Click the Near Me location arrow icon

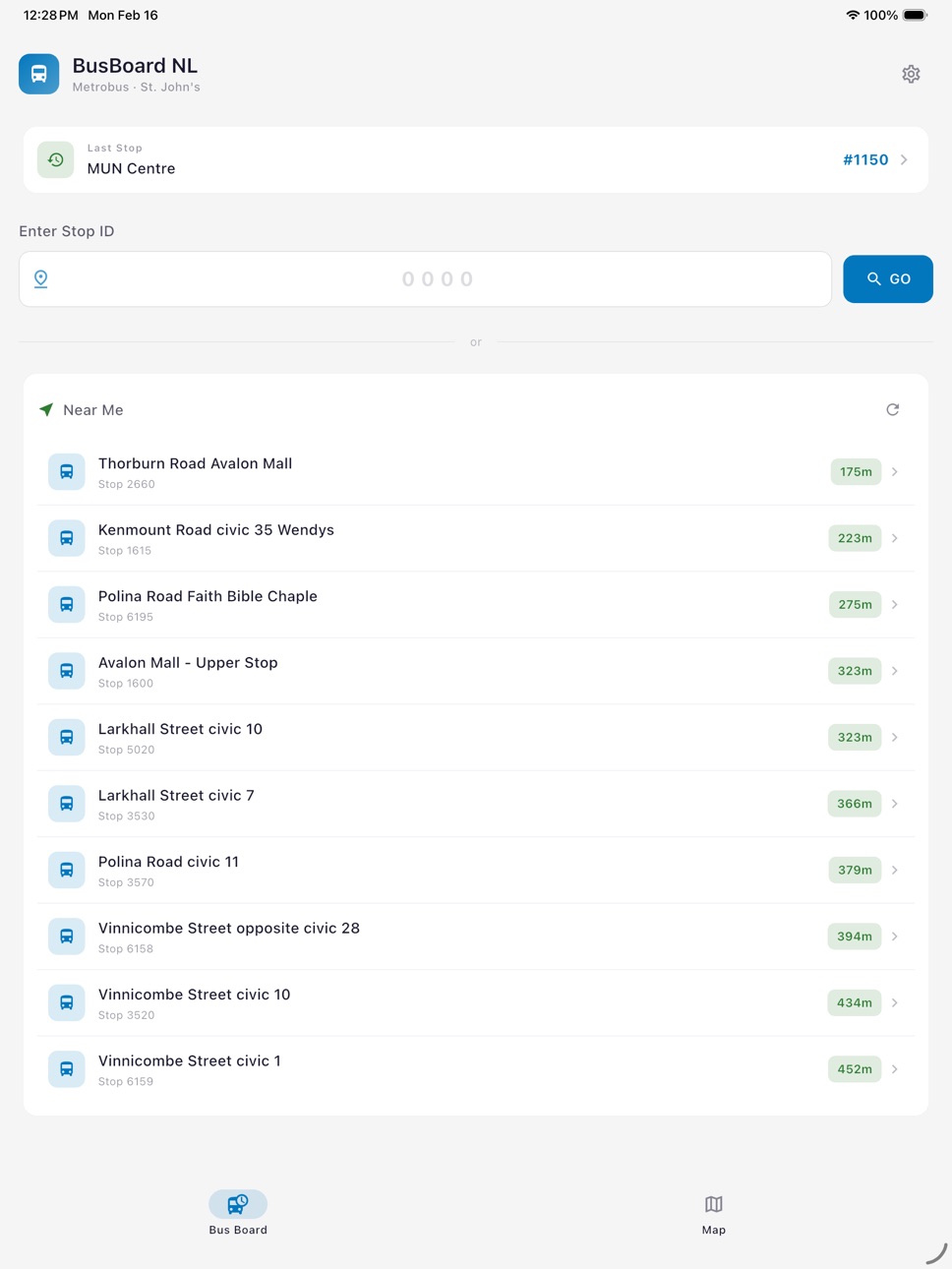point(46,409)
